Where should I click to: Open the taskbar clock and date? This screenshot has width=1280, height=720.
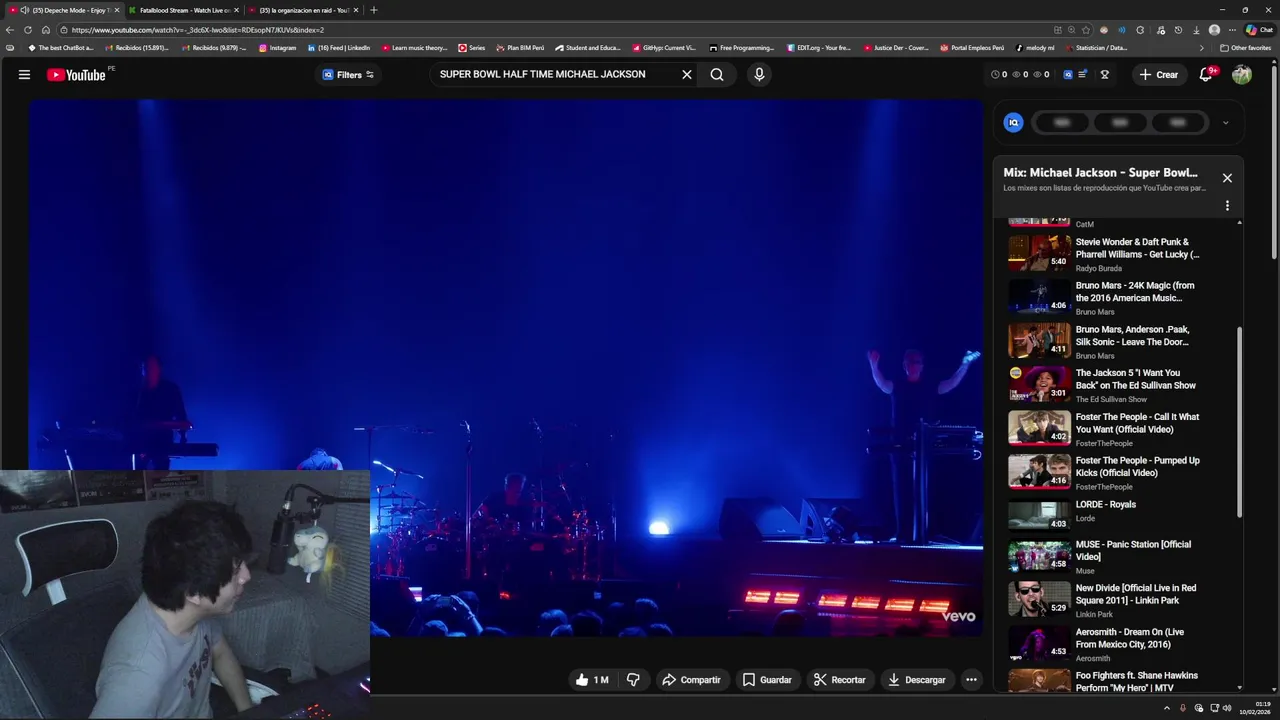pos(1256,708)
